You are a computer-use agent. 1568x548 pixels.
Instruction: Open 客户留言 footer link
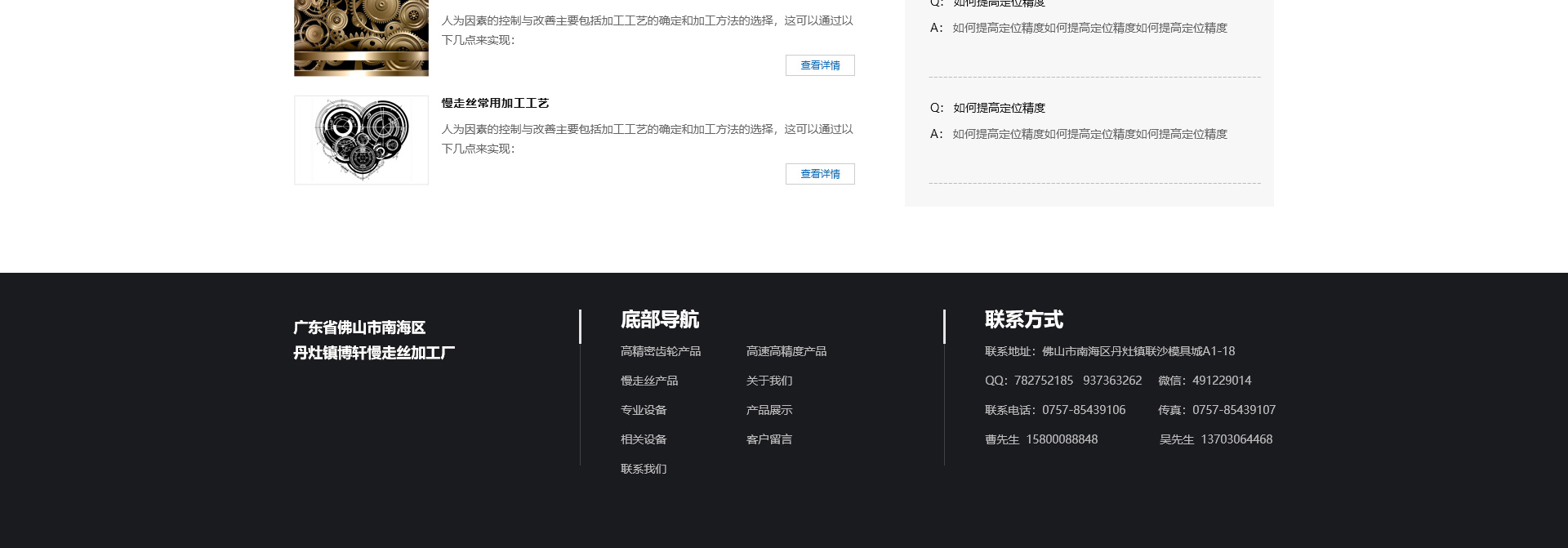click(x=768, y=439)
